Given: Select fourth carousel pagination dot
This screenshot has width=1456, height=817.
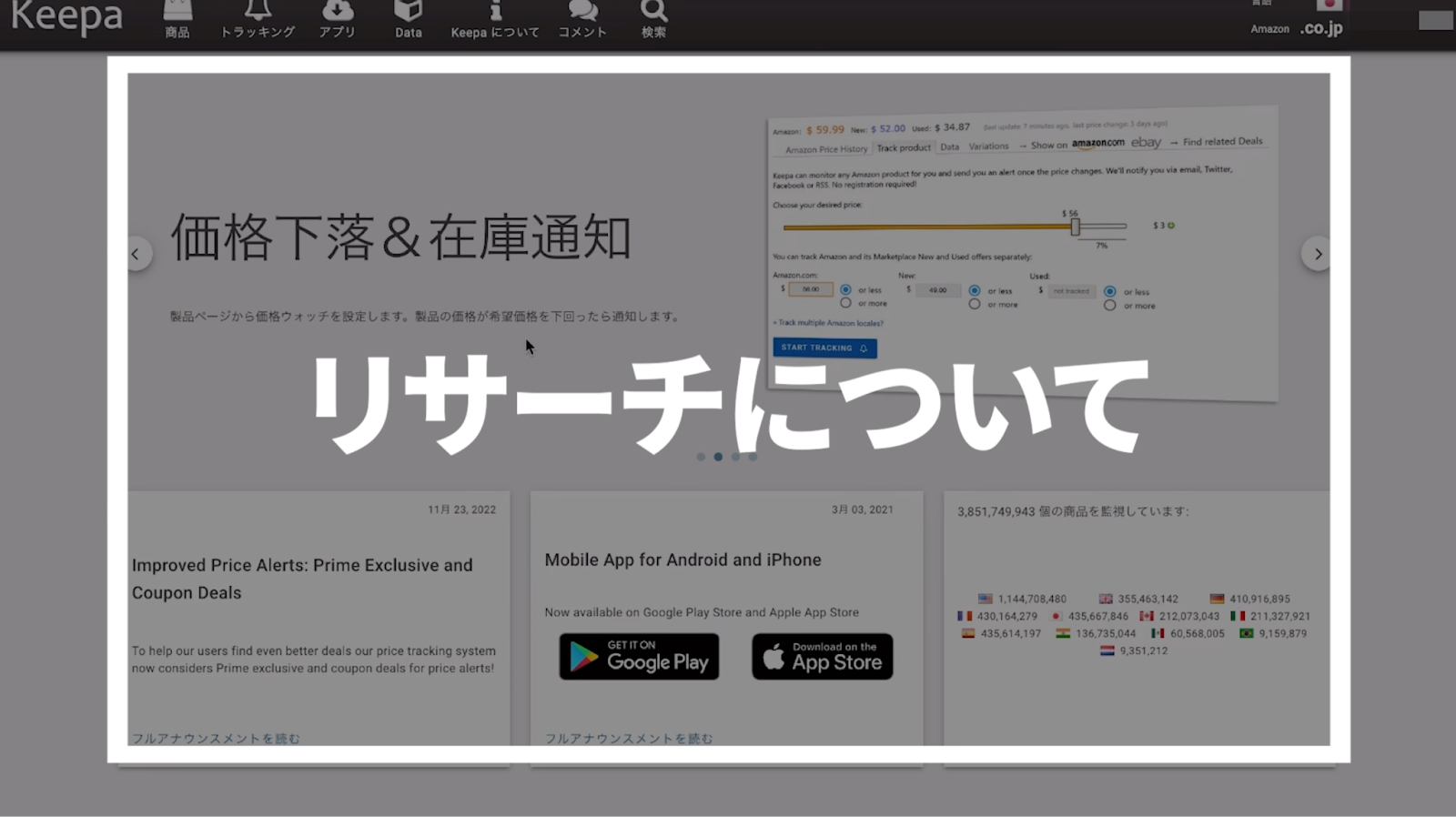Looking at the screenshot, I should pyautogui.click(x=753, y=457).
